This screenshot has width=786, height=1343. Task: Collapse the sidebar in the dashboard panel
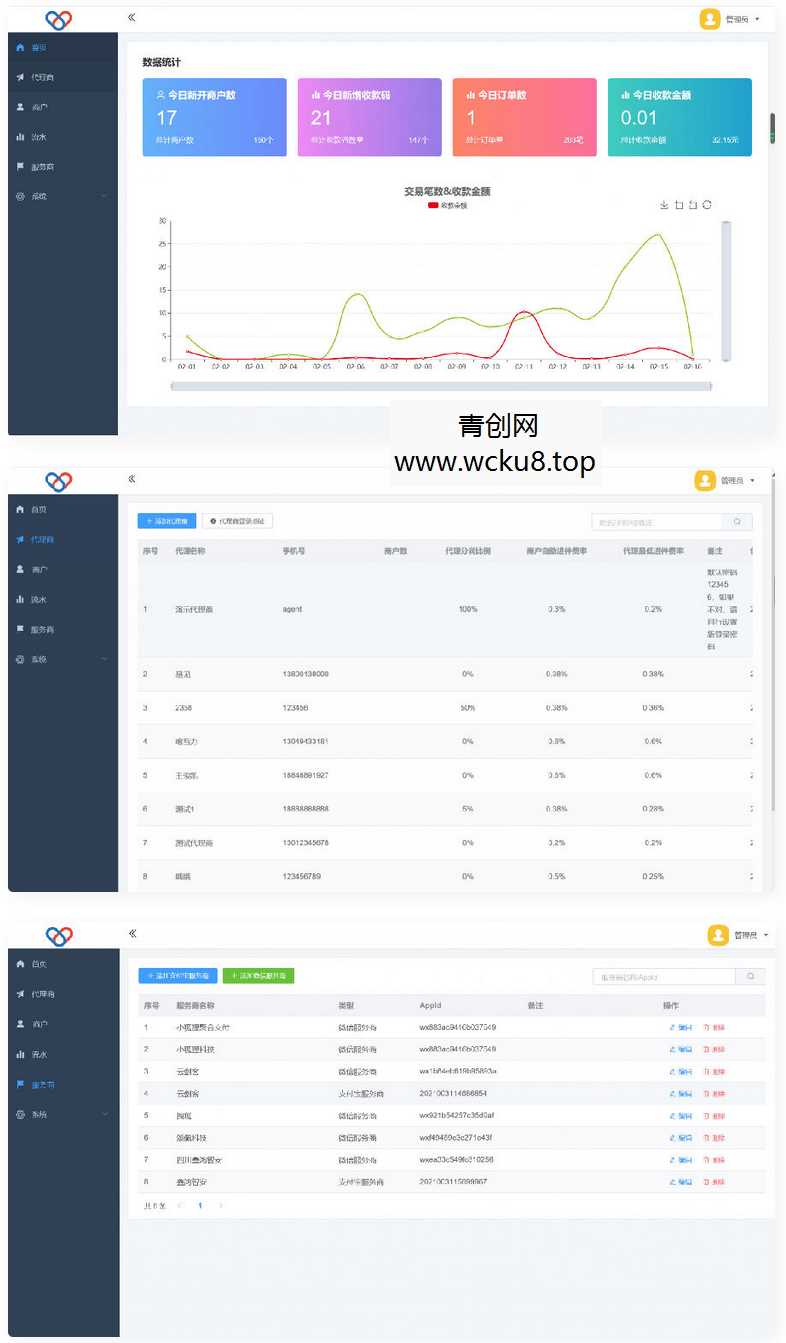pos(132,18)
